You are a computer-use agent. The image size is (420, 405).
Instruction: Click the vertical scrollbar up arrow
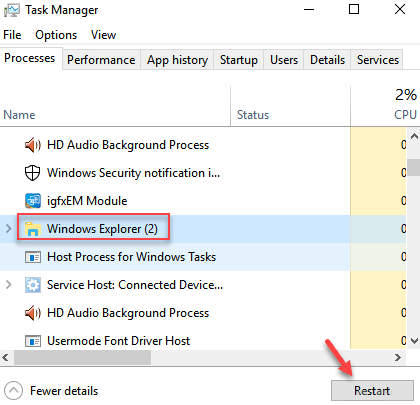(414, 136)
